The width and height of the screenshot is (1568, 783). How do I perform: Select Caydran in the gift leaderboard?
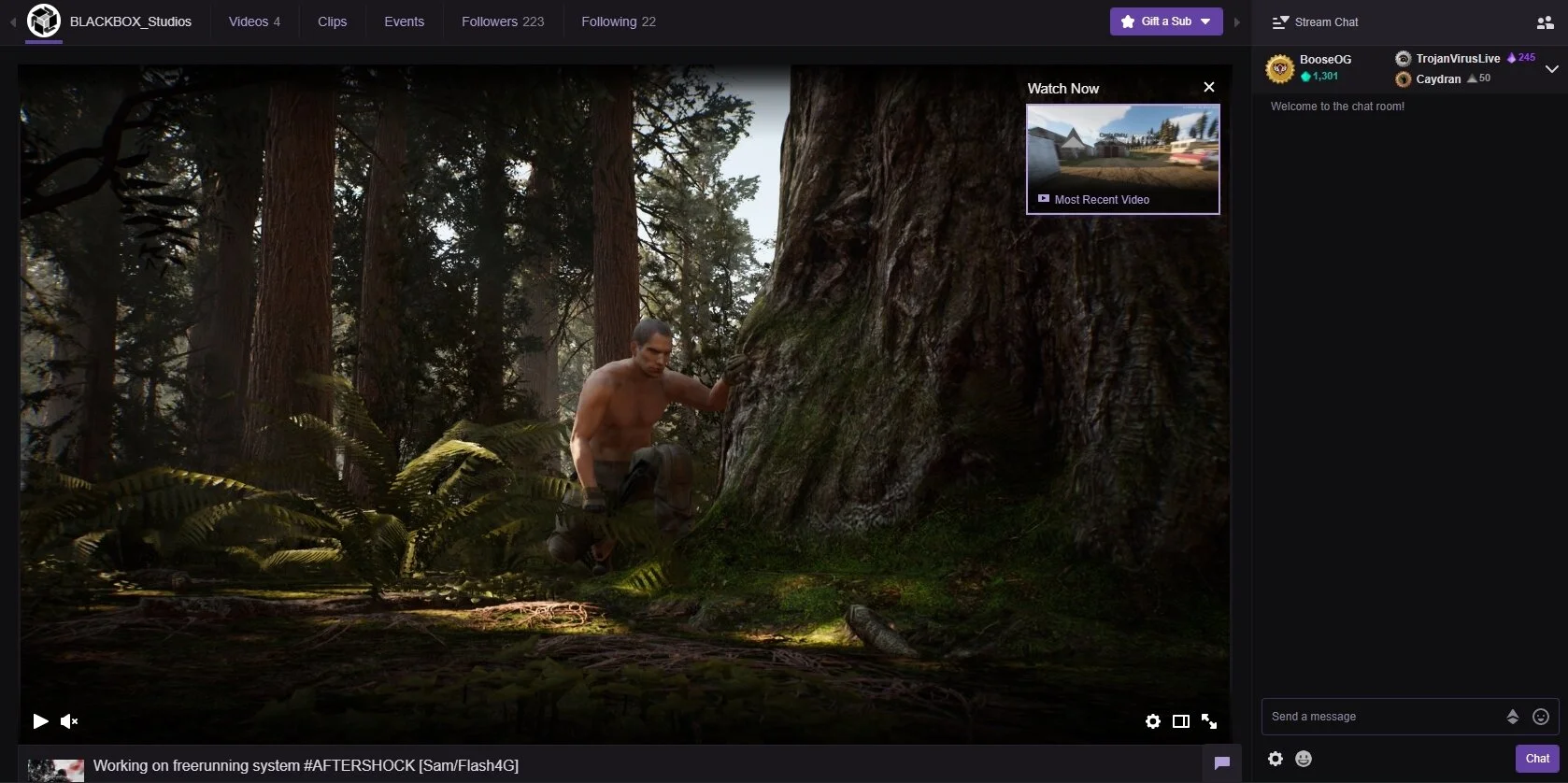click(1437, 78)
